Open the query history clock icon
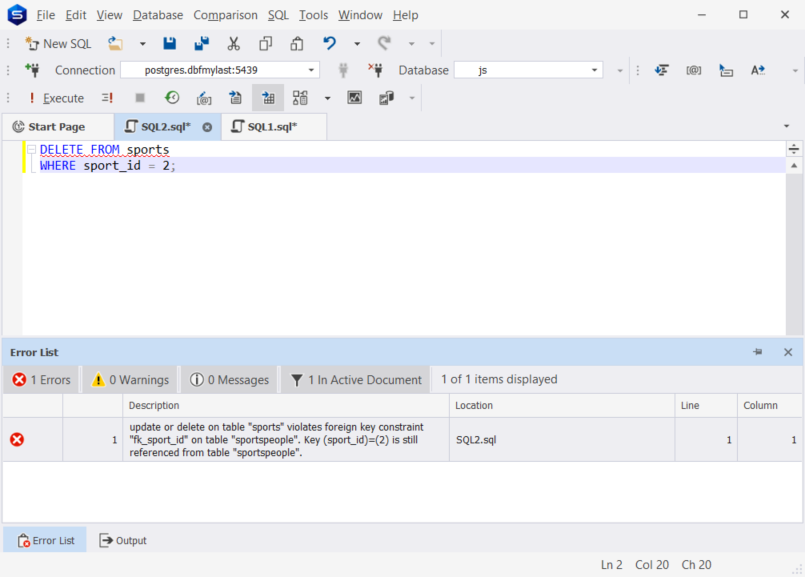The image size is (805, 577). coord(172,98)
